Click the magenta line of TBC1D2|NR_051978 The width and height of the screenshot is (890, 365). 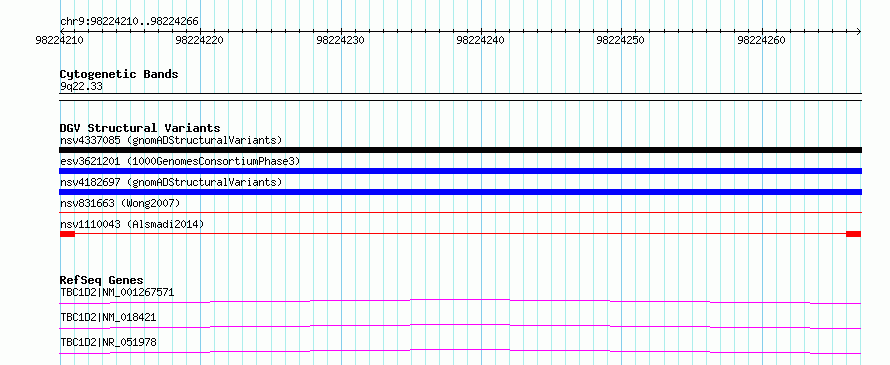[x=460, y=351]
